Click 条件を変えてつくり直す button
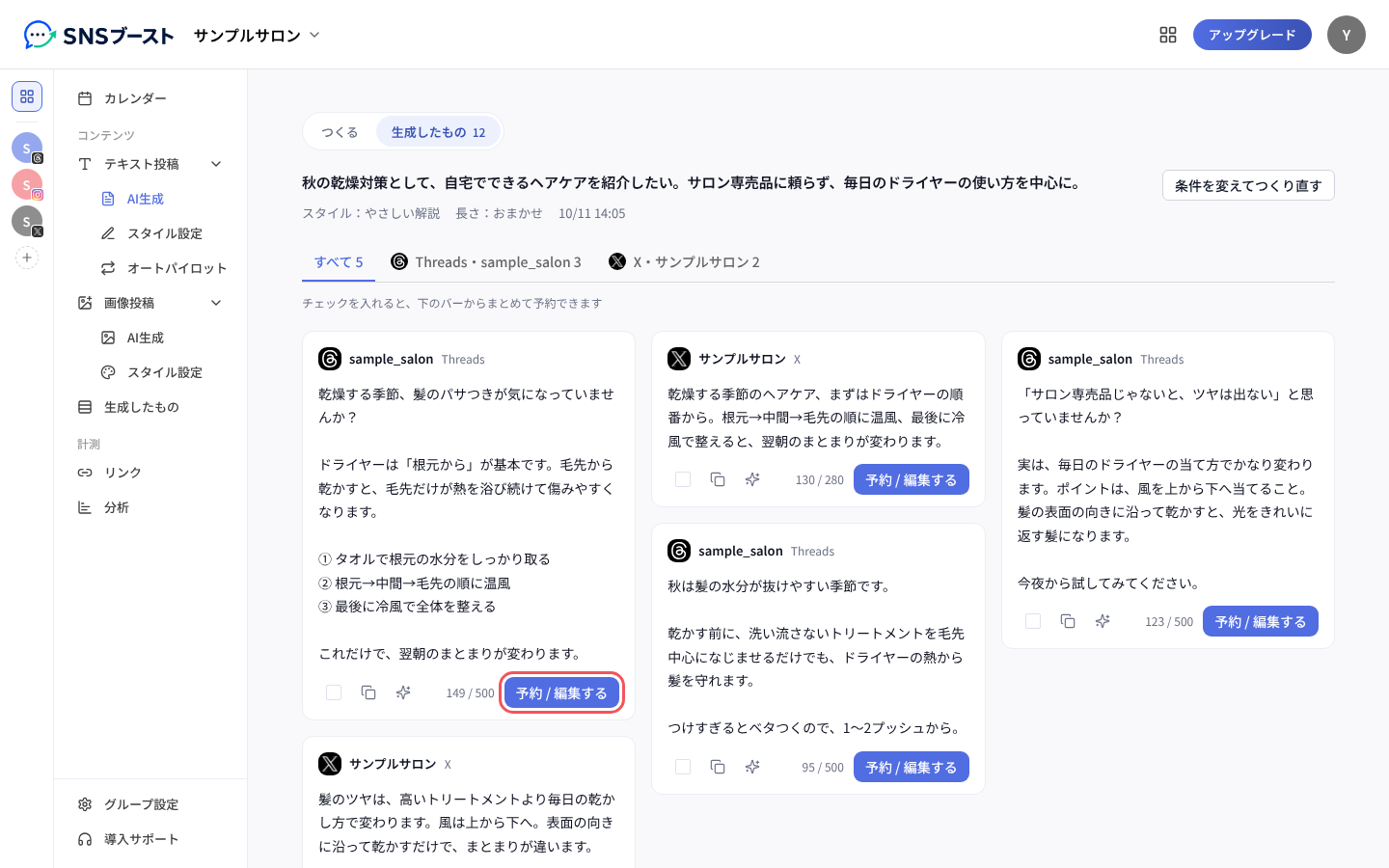The image size is (1389, 868). click(x=1248, y=185)
